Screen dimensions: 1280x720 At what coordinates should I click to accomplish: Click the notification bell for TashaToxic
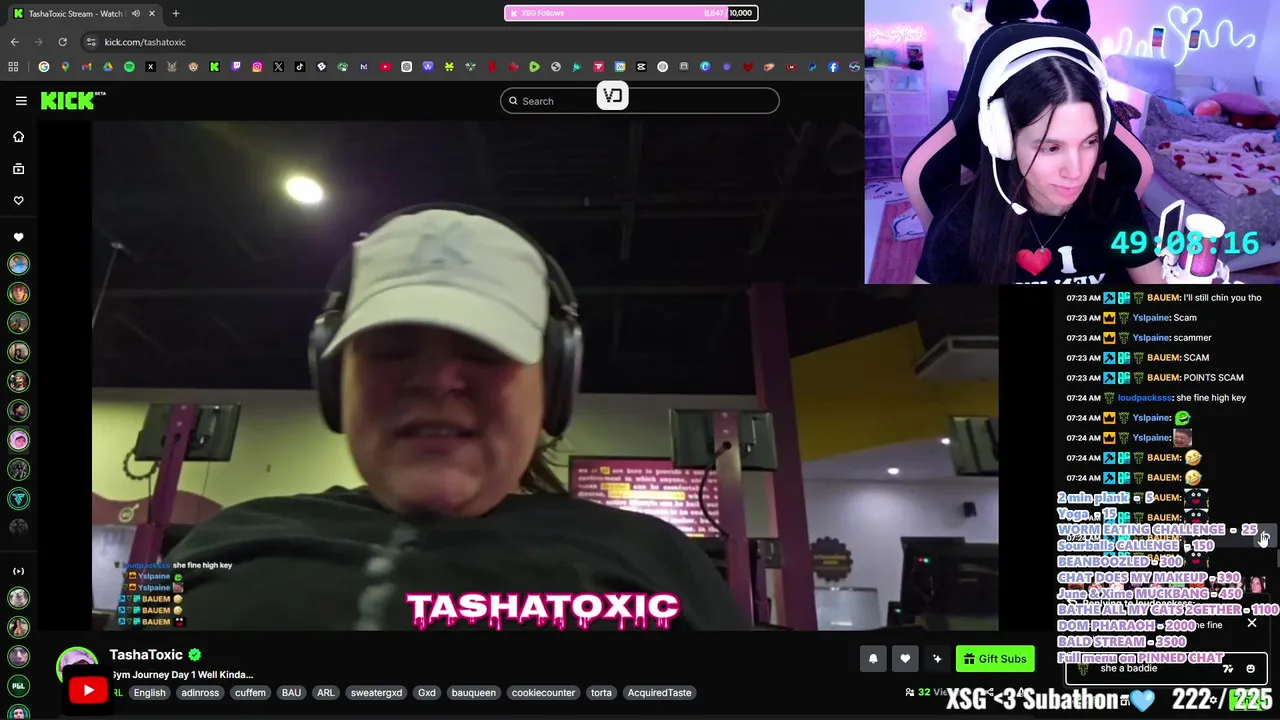[873, 658]
